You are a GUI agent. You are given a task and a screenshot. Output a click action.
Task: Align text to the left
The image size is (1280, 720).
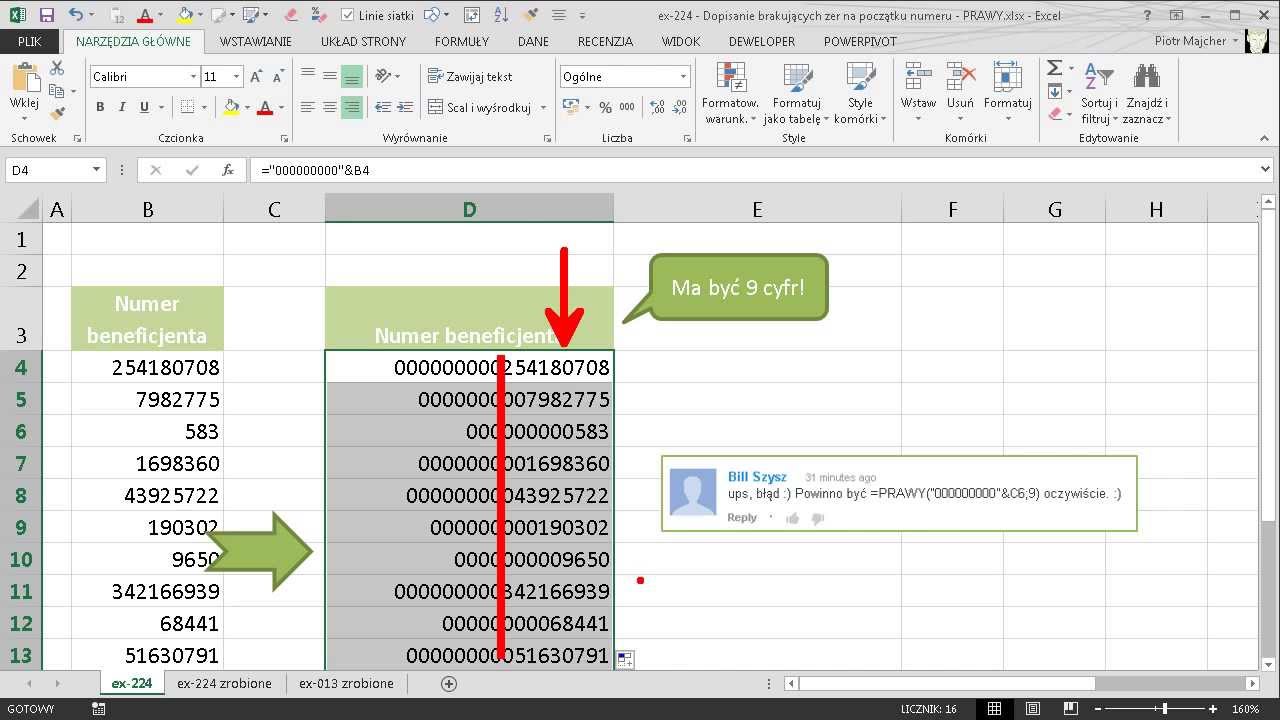(x=307, y=107)
